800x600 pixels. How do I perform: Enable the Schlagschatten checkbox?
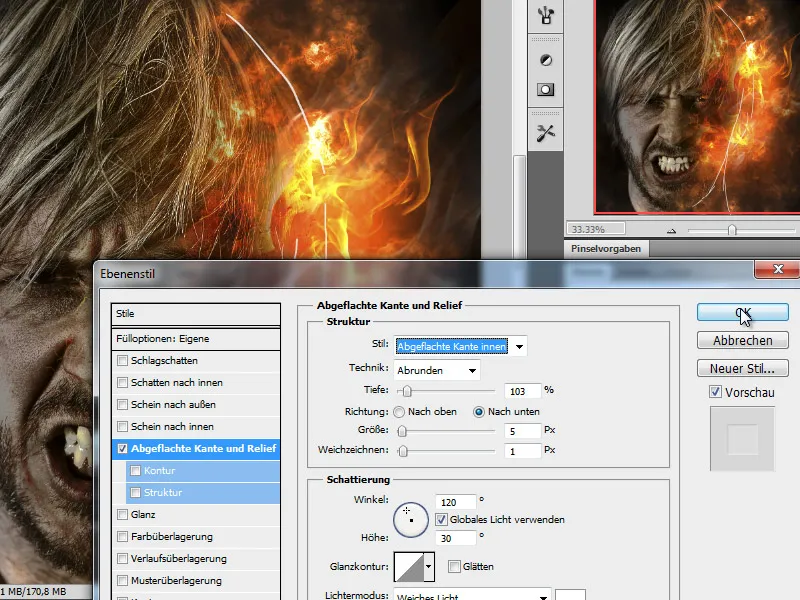coord(122,361)
